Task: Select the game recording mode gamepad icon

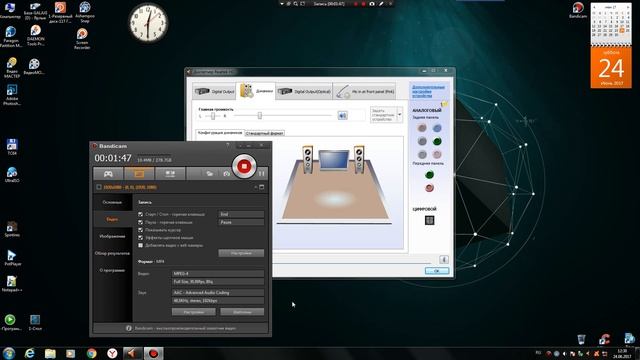Action: tap(108, 174)
